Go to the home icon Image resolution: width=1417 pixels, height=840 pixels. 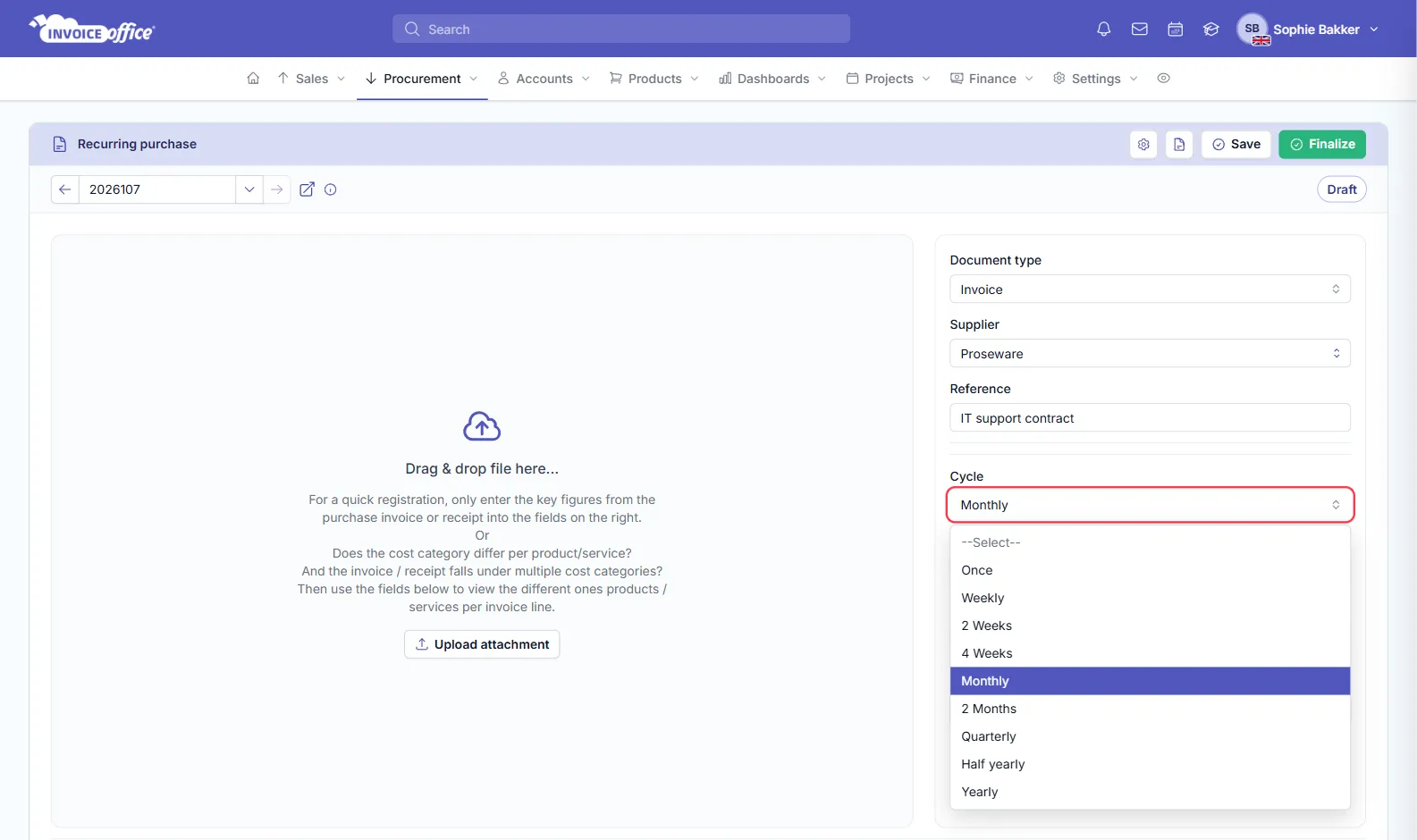(x=253, y=79)
